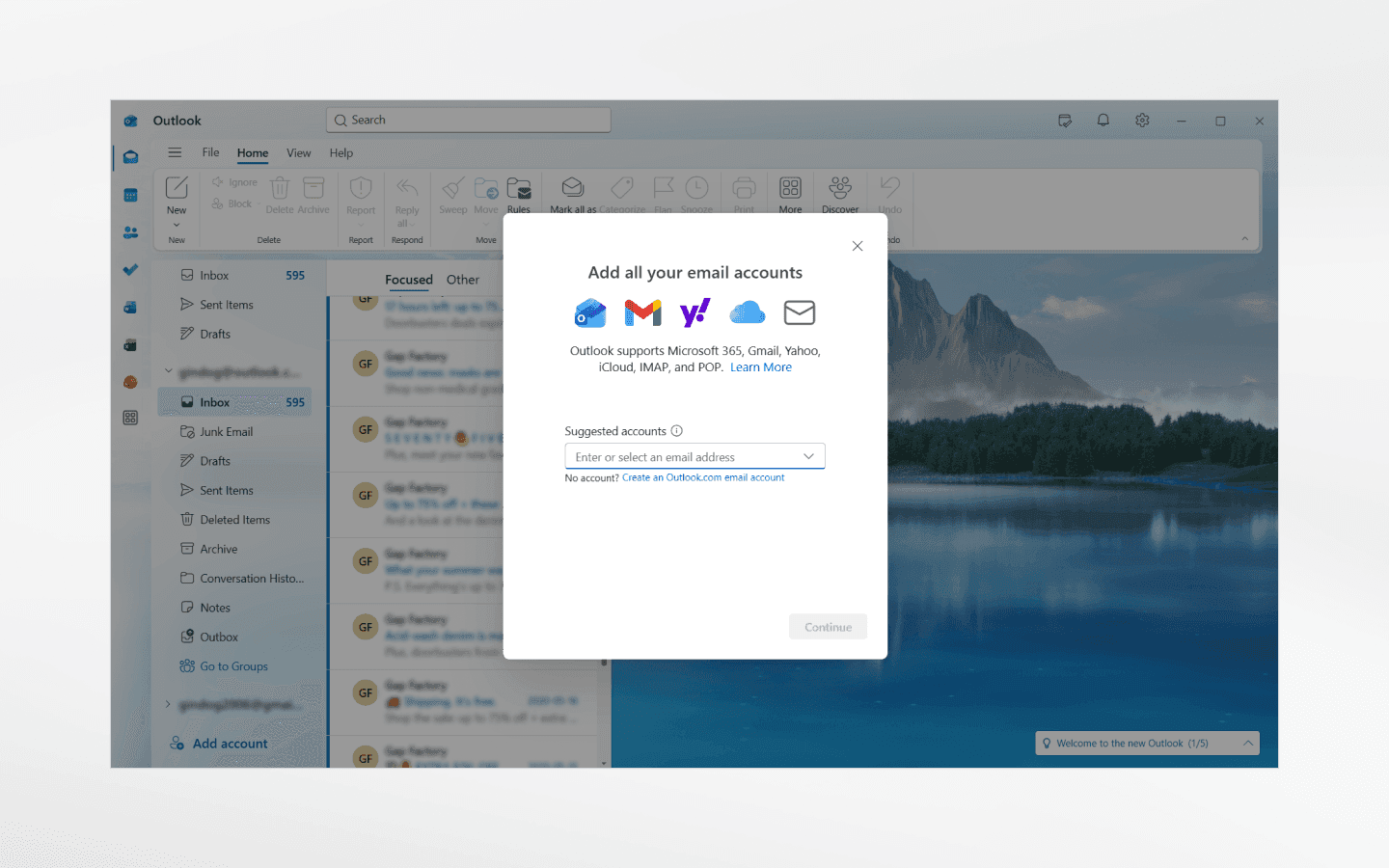Click inside the Search bar
1389x868 pixels.
(x=468, y=119)
